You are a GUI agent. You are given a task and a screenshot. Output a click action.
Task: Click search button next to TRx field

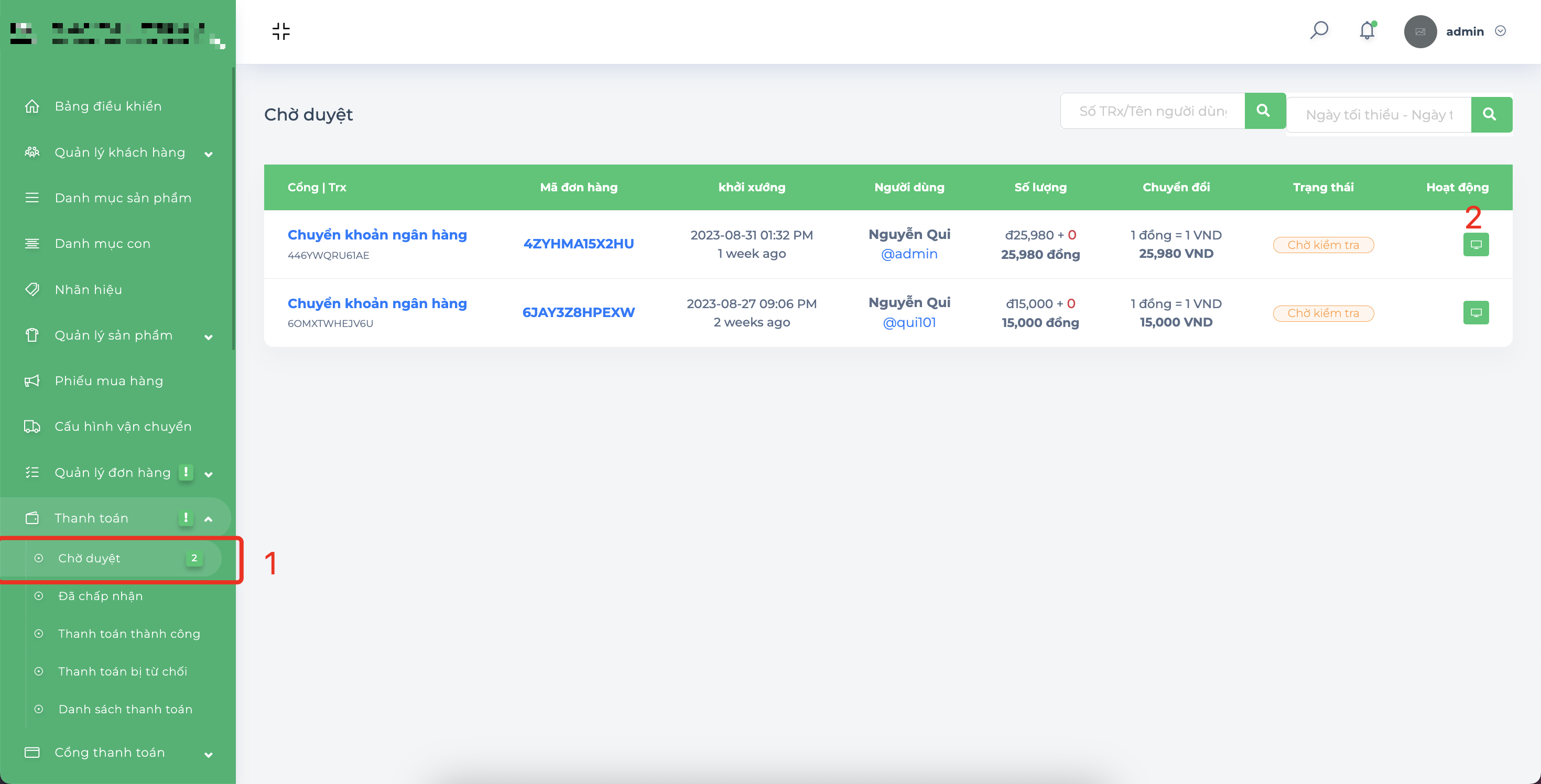tap(1265, 111)
